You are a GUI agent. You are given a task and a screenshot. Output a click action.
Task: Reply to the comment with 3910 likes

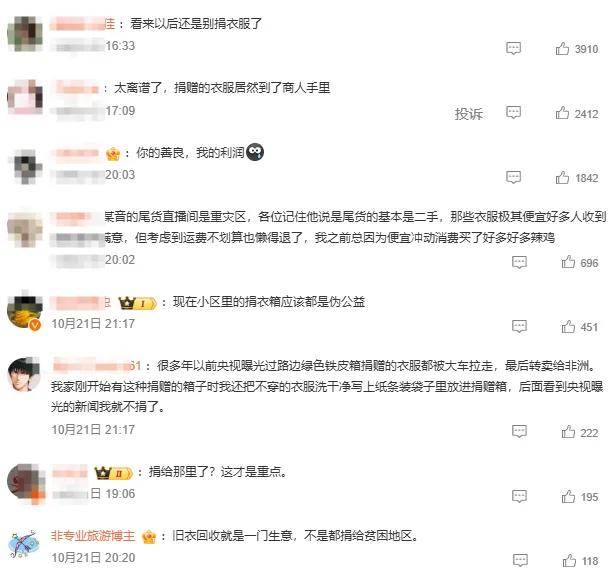point(513,49)
